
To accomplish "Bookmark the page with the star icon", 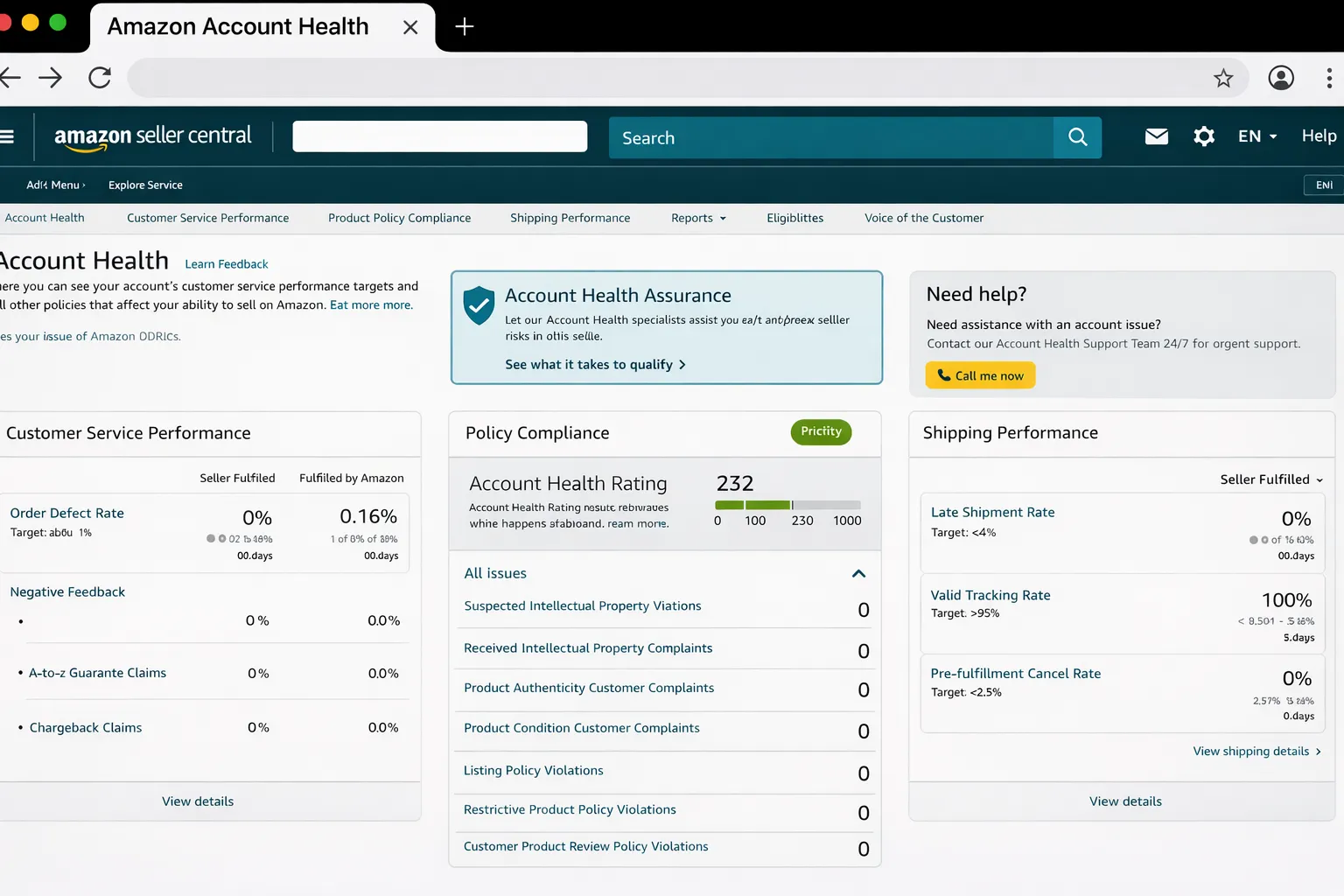I will [x=1223, y=79].
